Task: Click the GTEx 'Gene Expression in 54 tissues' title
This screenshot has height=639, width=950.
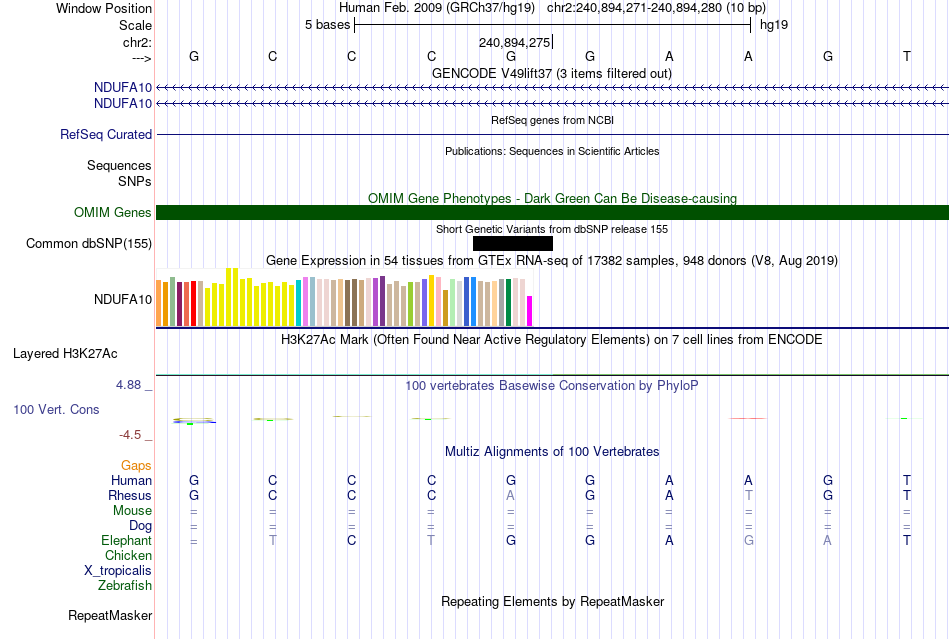Action: (552, 260)
